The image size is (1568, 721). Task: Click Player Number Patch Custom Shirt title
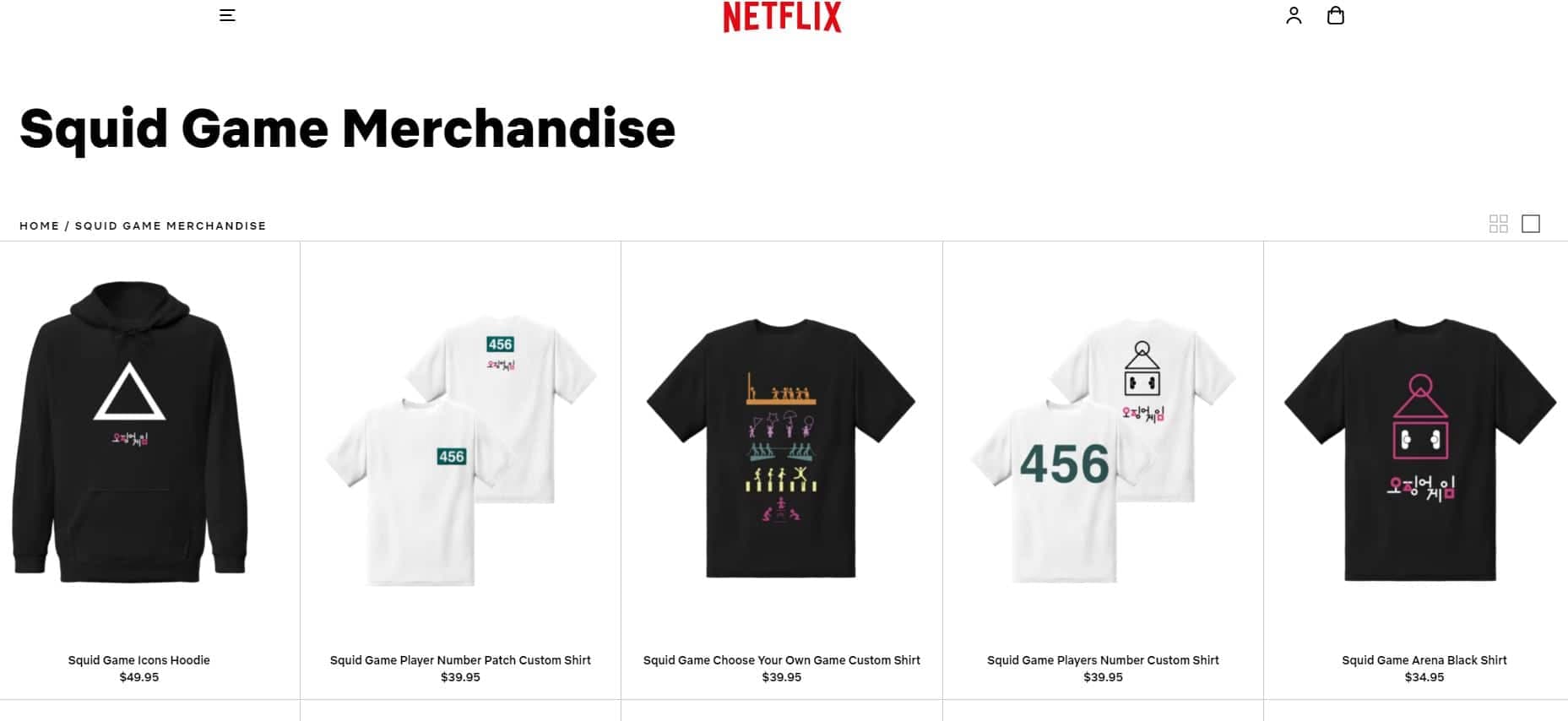point(460,660)
